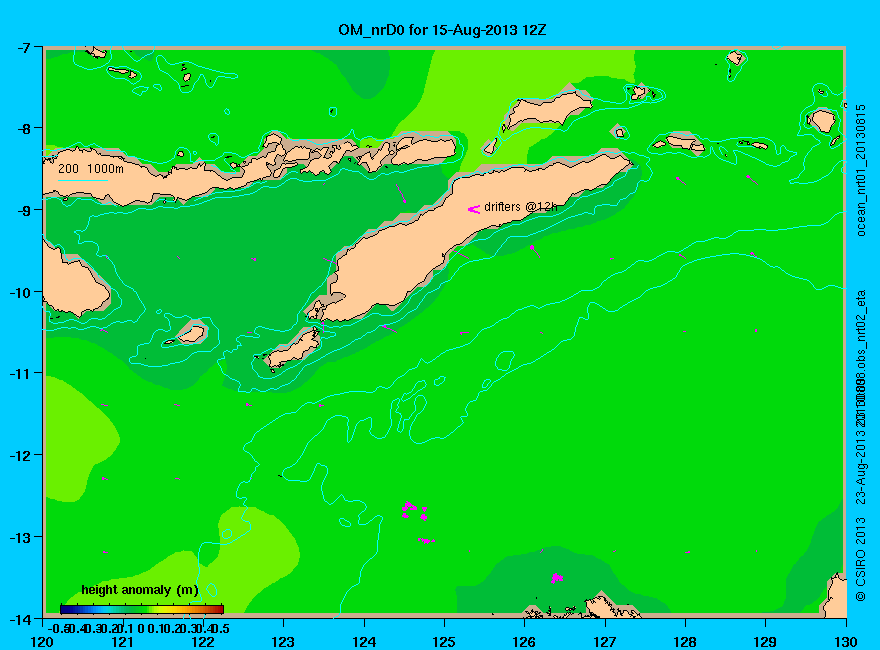Image resolution: width=880 pixels, height=650 pixels.
Task: Click latitude tick label "-10"
Action: pyautogui.click(x=19, y=292)
